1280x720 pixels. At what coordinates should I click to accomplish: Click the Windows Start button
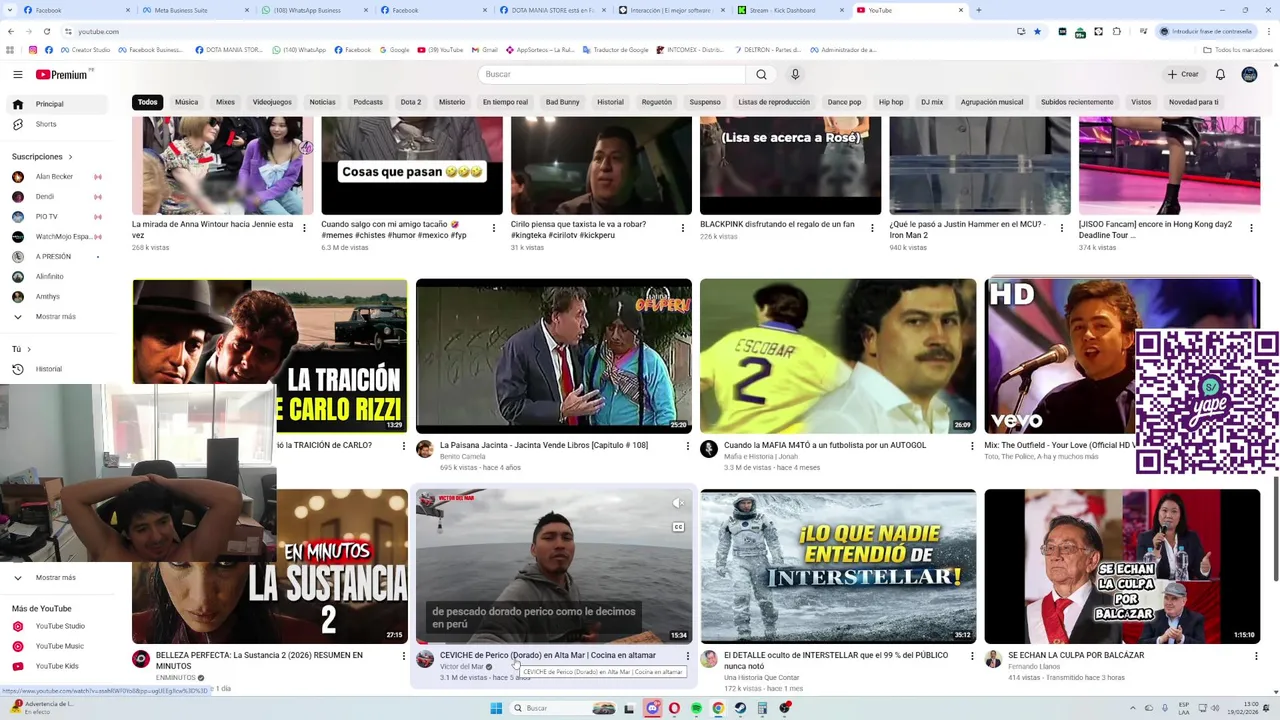coord(496,708)
